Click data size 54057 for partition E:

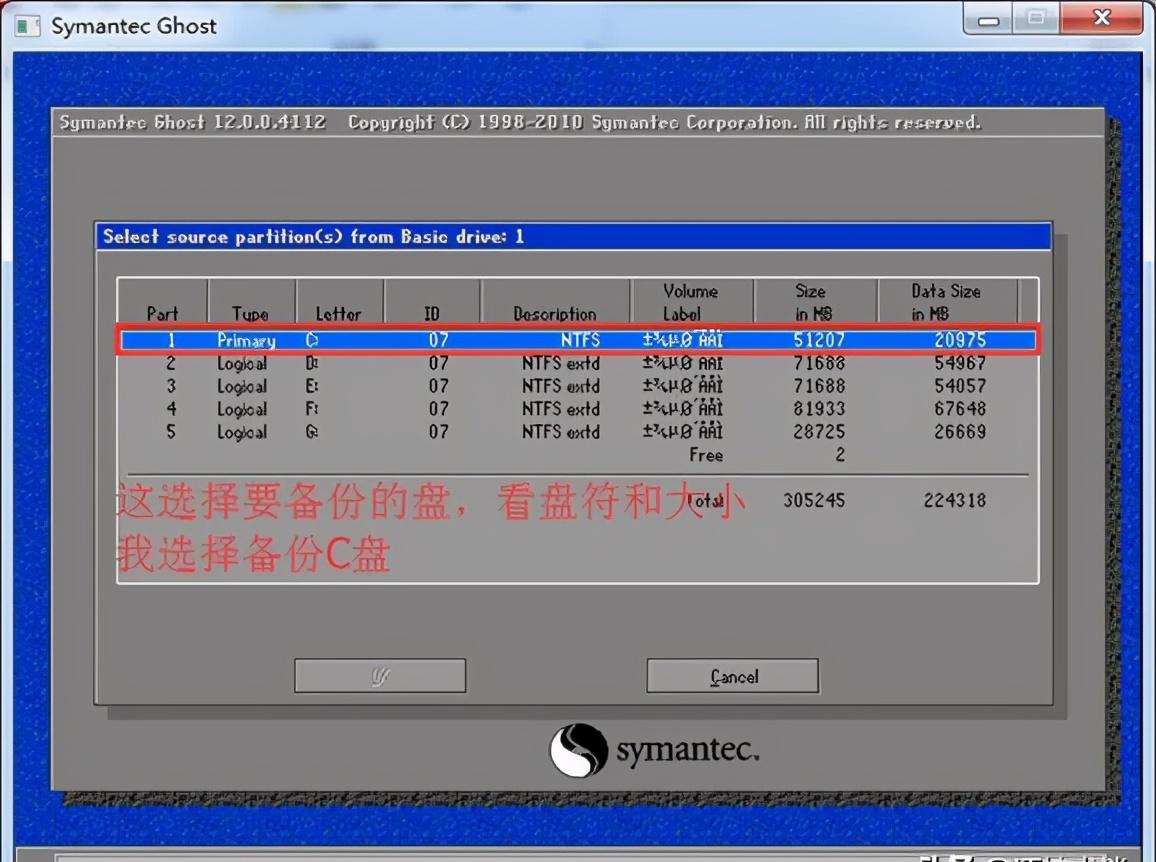960,386
